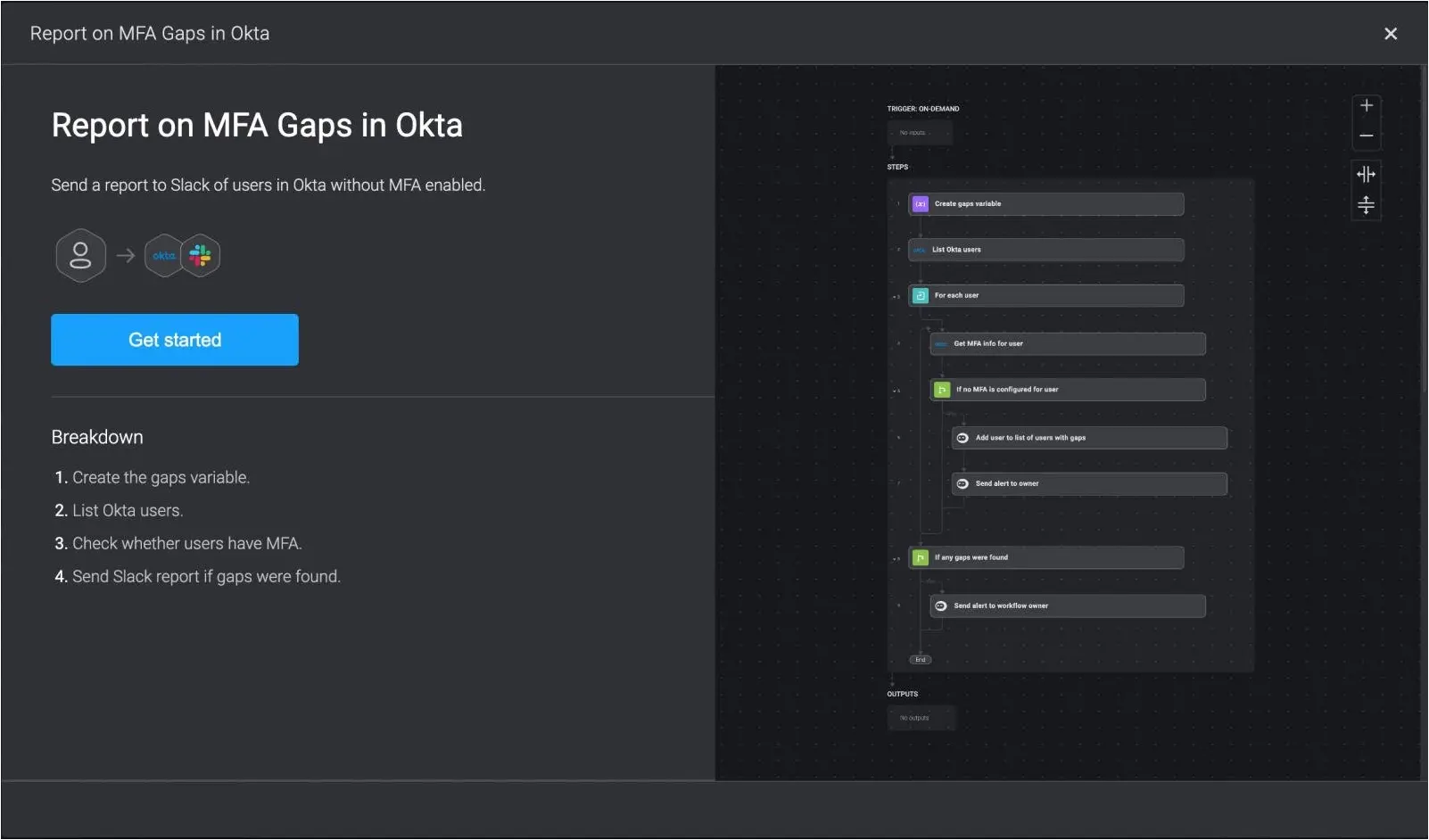Select the Create gaps variable step
The height and width of the screenshot is (840, 1429).
point(1046,204)
